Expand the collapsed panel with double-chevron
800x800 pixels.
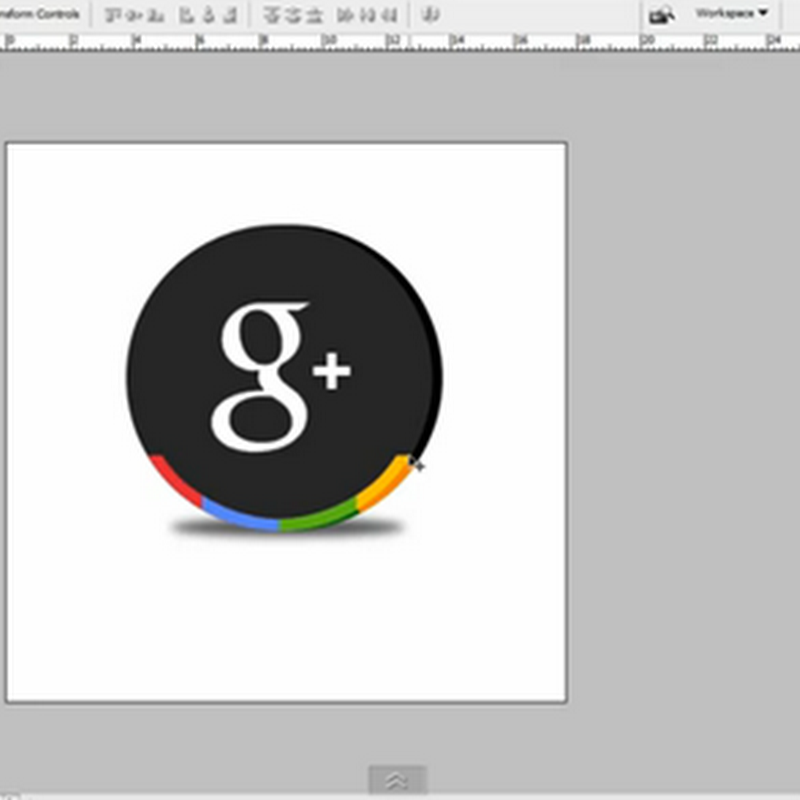(397, 780)
